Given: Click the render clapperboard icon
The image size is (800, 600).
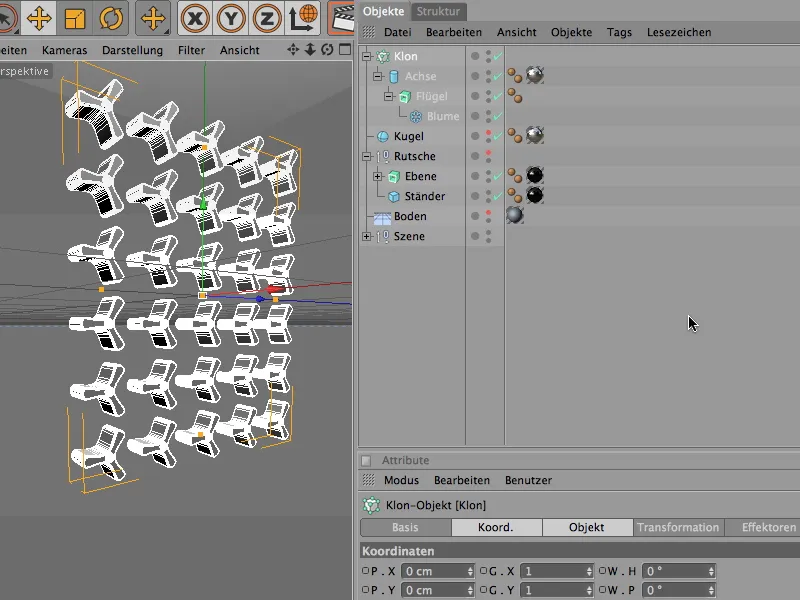Looking at the screenshot, I should tap(342, 17).
